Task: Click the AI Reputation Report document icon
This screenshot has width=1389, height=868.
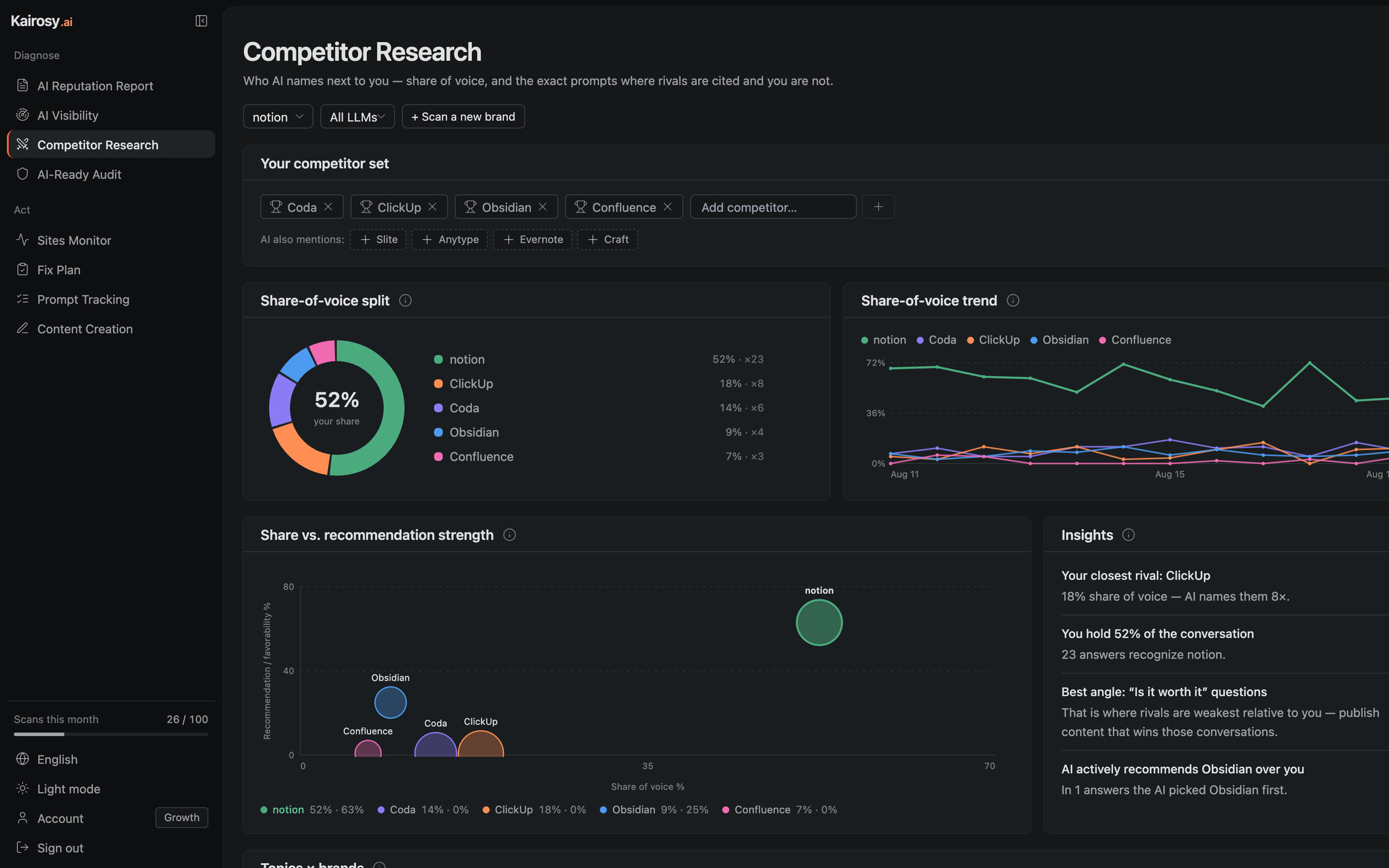Action: pyautogui.click(x=23, y=85)
